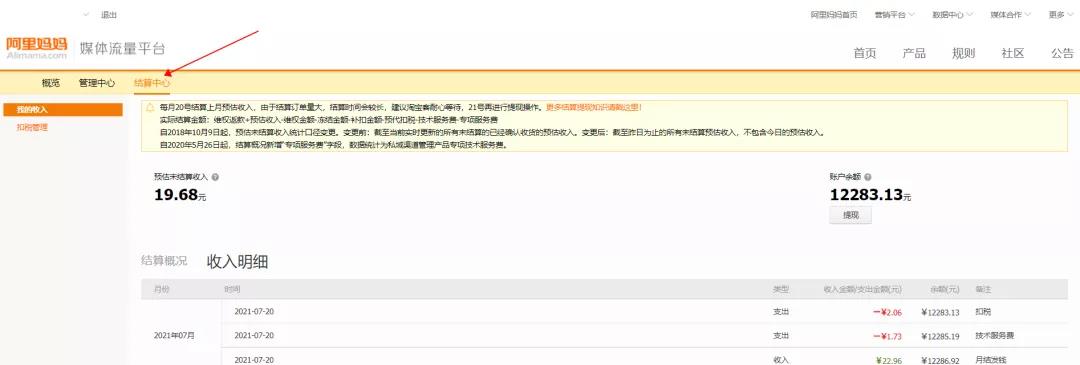1080x365 pixels.
Task: Click the 12283.13 account balance value
Action: coord(866,195)
